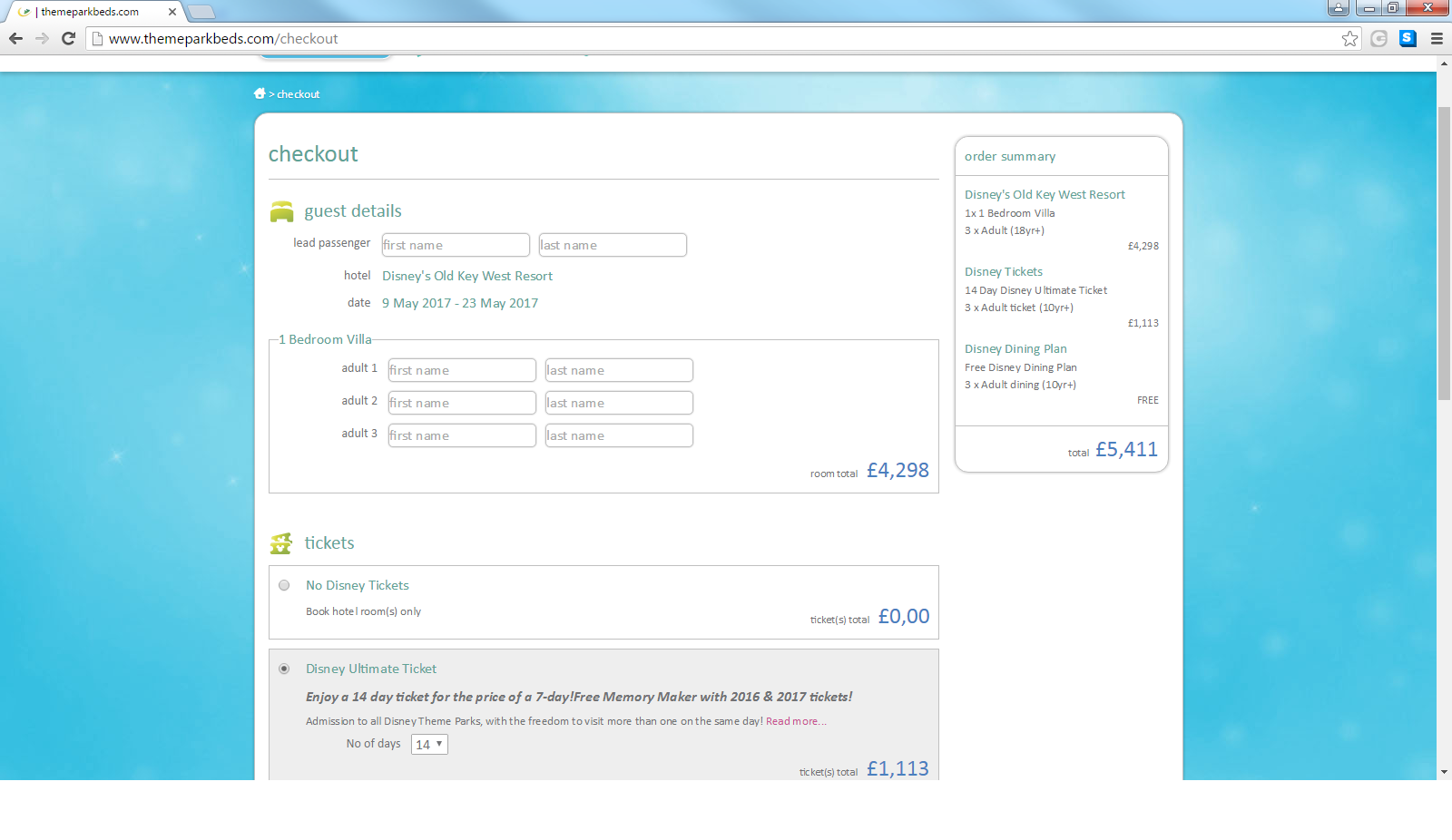Click adult 3 first name field
Viewport: 1452px width, 840px height.
point(462,435)
